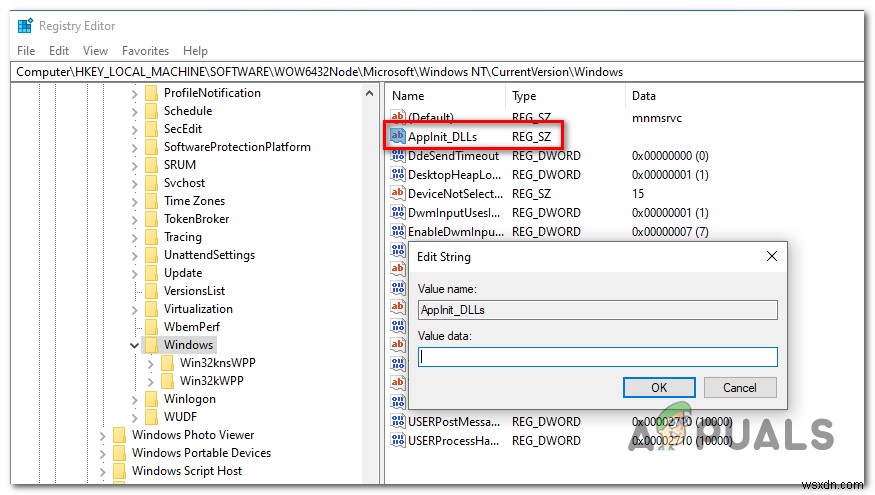Click the ProfileNotification folder icon

pos(151,93)
